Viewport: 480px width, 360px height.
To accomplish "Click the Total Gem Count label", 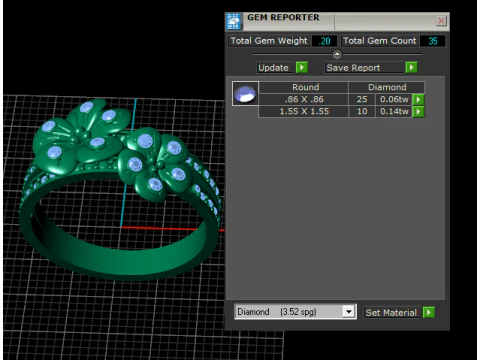I will tap(380, 41).
